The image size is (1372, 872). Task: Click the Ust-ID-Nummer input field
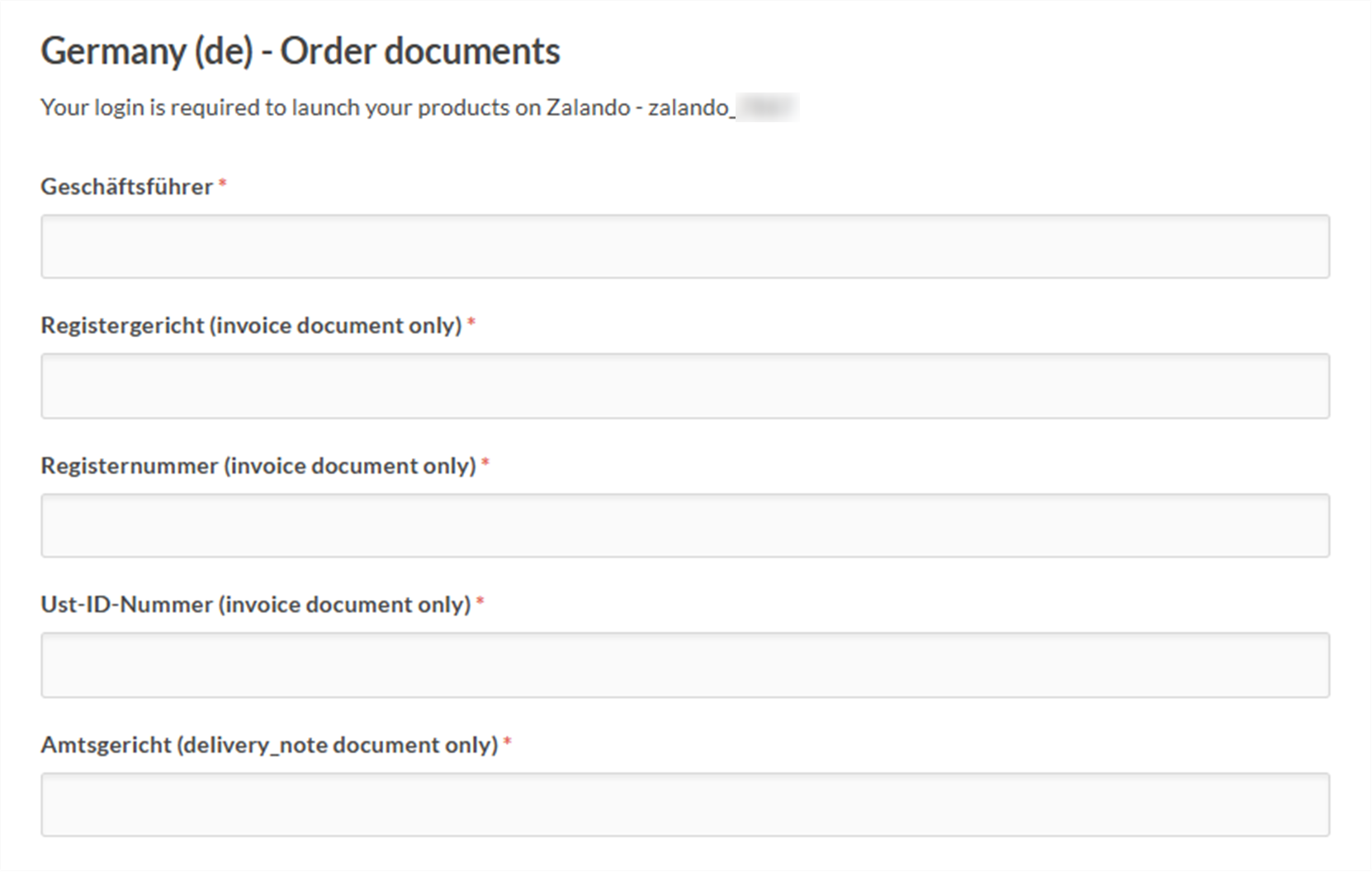[x=685, y=664]
